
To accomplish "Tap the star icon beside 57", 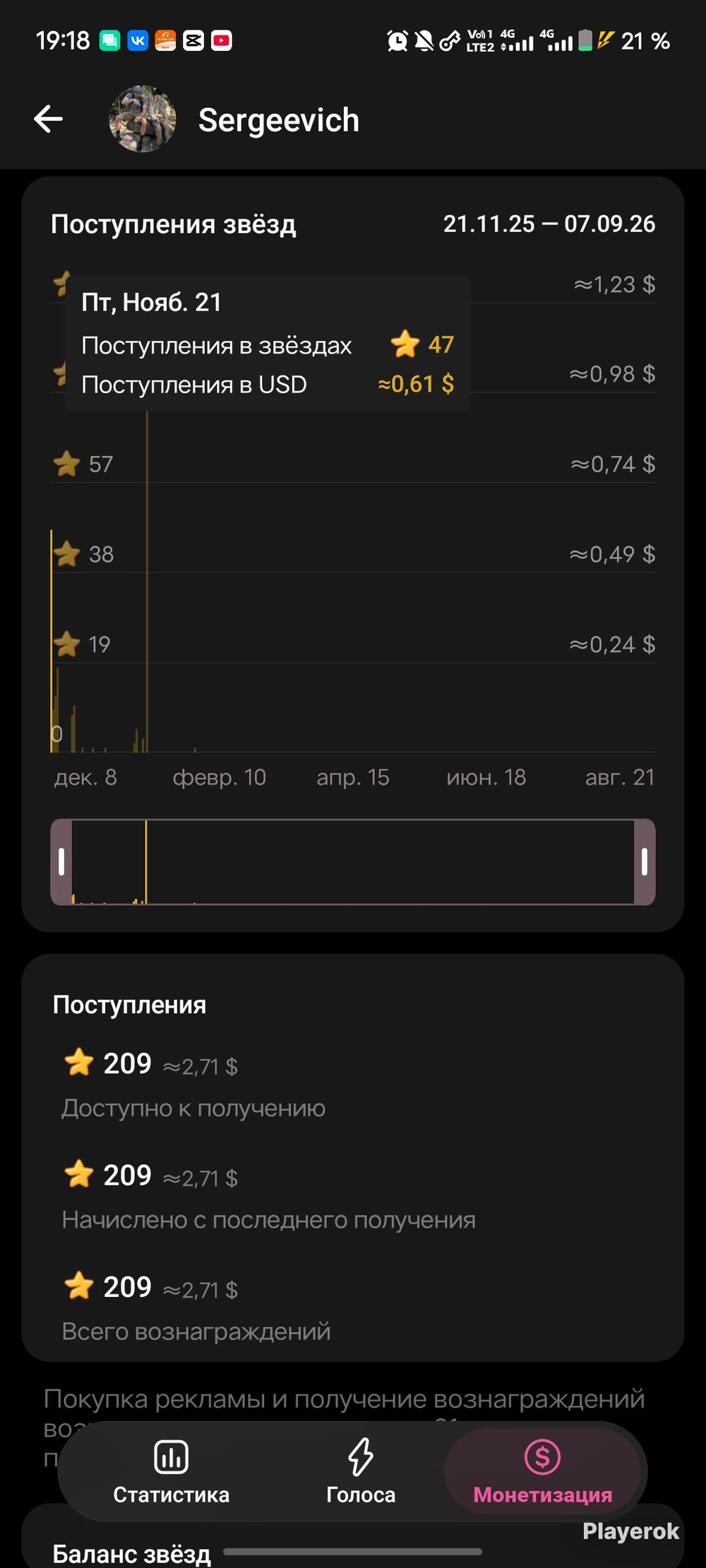I will 67,464.
